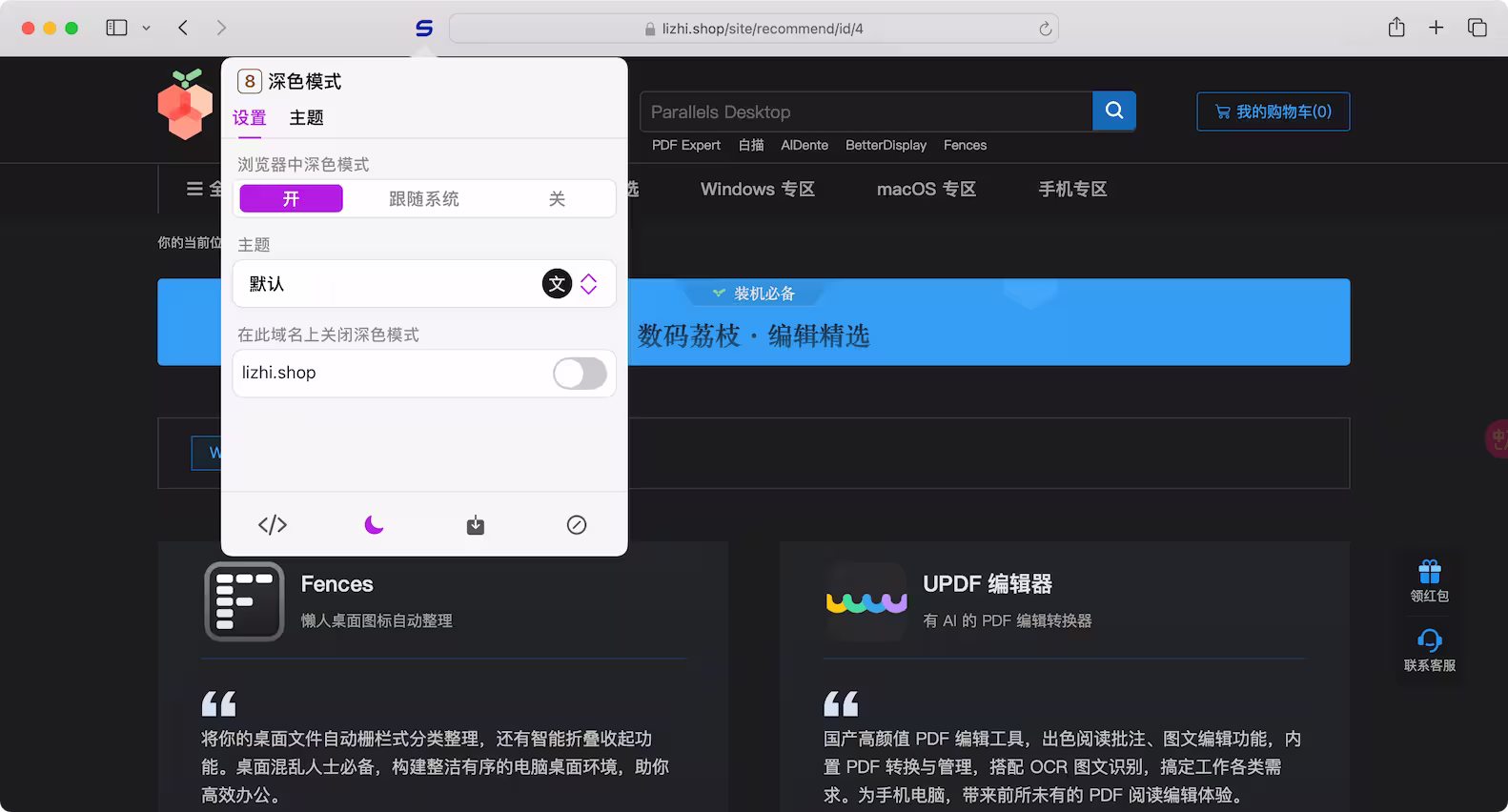Open the Fences product title
The height and width of the screenshot is (812, 1508).
tap(337, 584)
